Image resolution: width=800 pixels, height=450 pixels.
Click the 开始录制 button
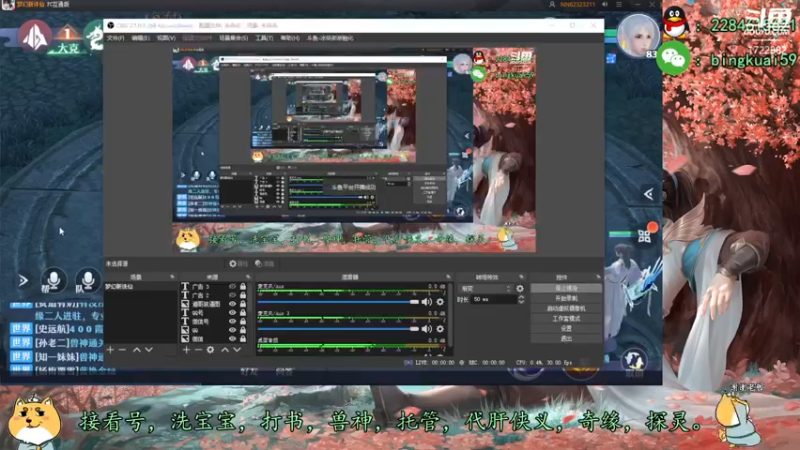pos(566,298)
